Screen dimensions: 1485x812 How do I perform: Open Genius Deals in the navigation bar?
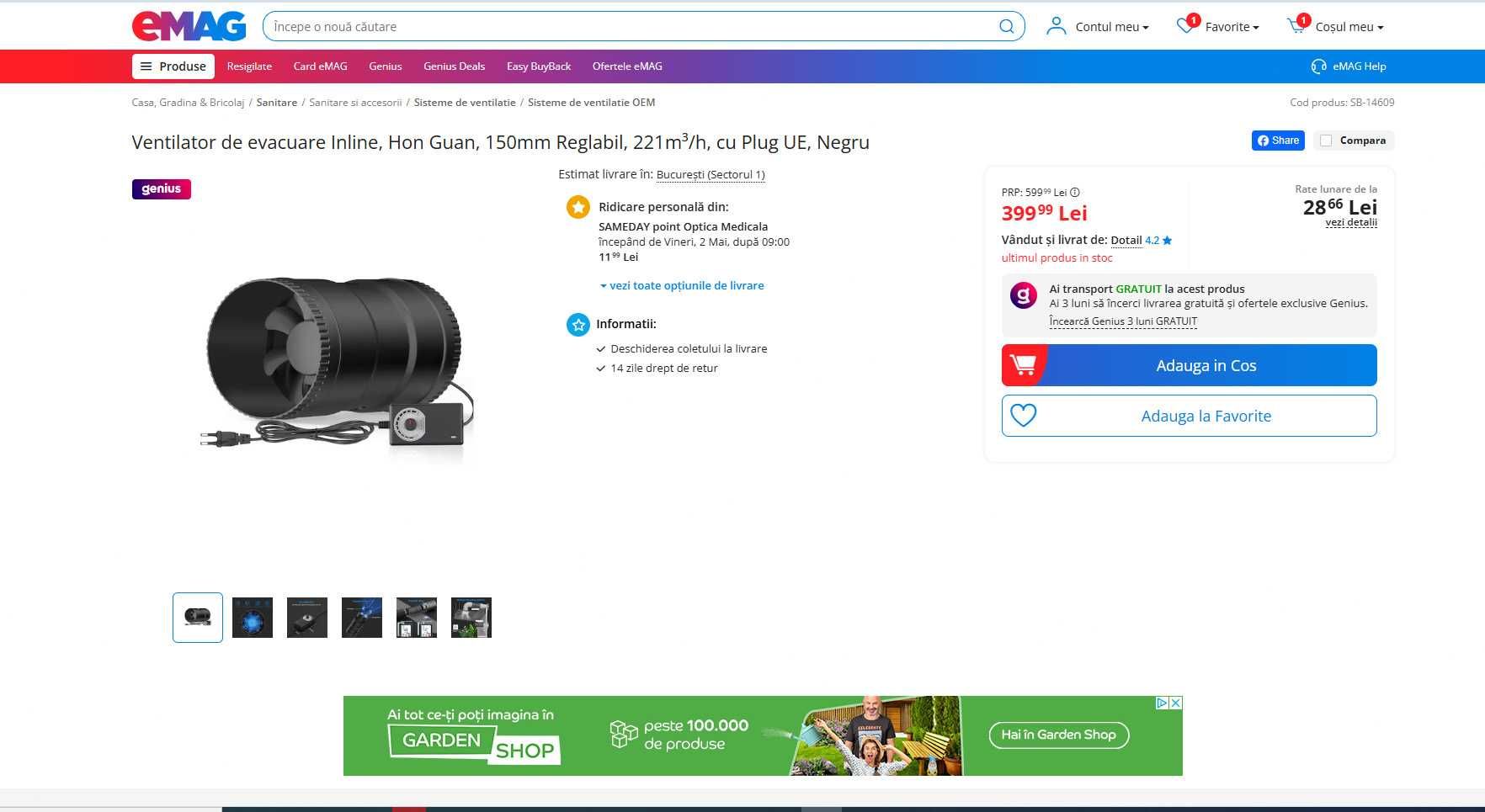click(x=454, y=66)
